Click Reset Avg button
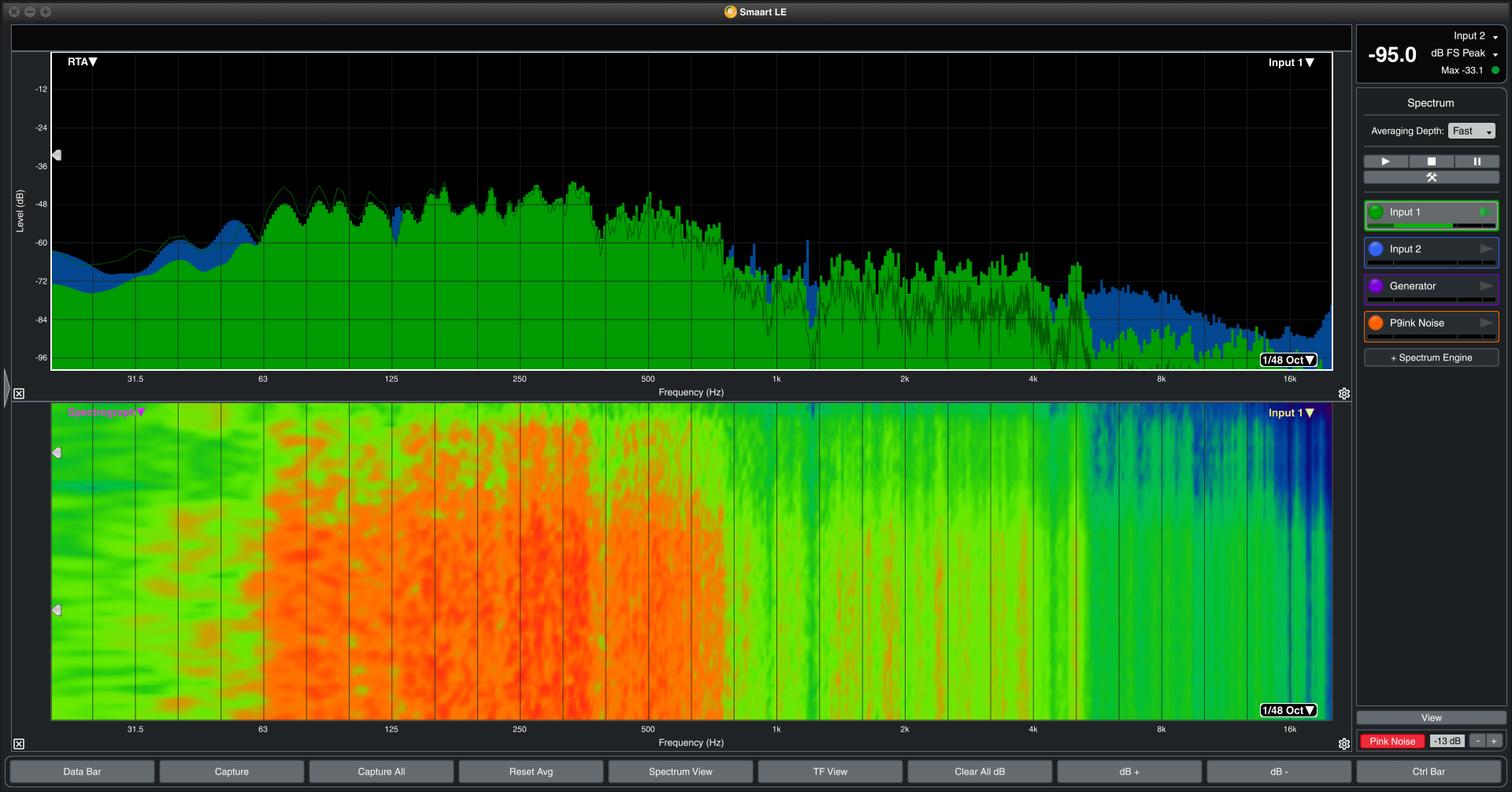1512x792 pixels. click(531, 772)
